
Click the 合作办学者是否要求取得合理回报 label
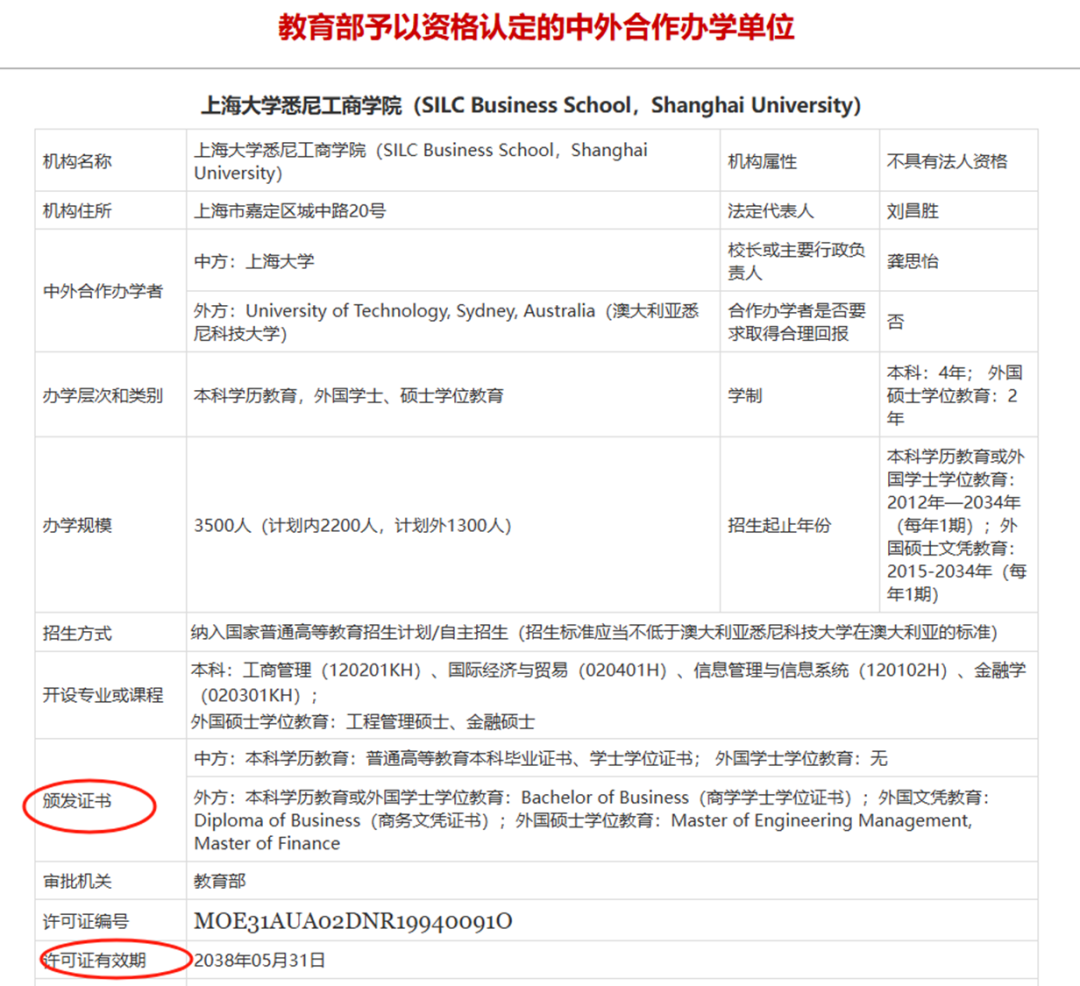(797, 322)
